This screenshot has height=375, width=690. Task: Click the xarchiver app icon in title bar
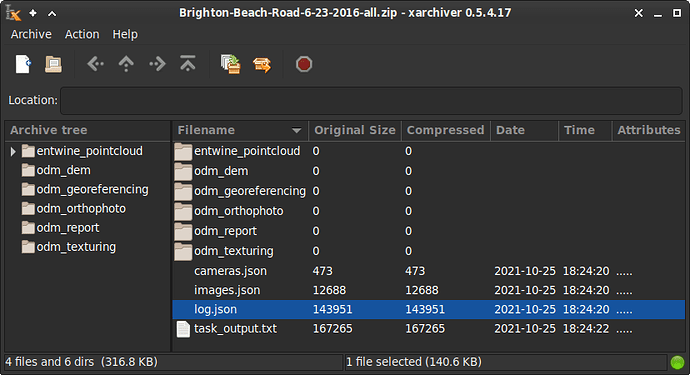point(13,14)
